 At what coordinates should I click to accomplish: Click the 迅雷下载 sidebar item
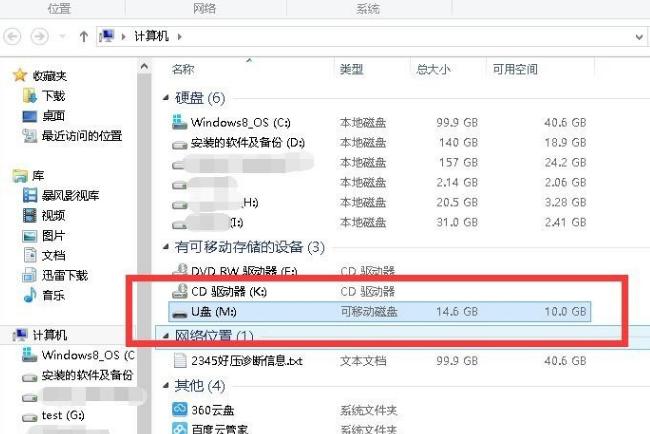pos(64,275)
